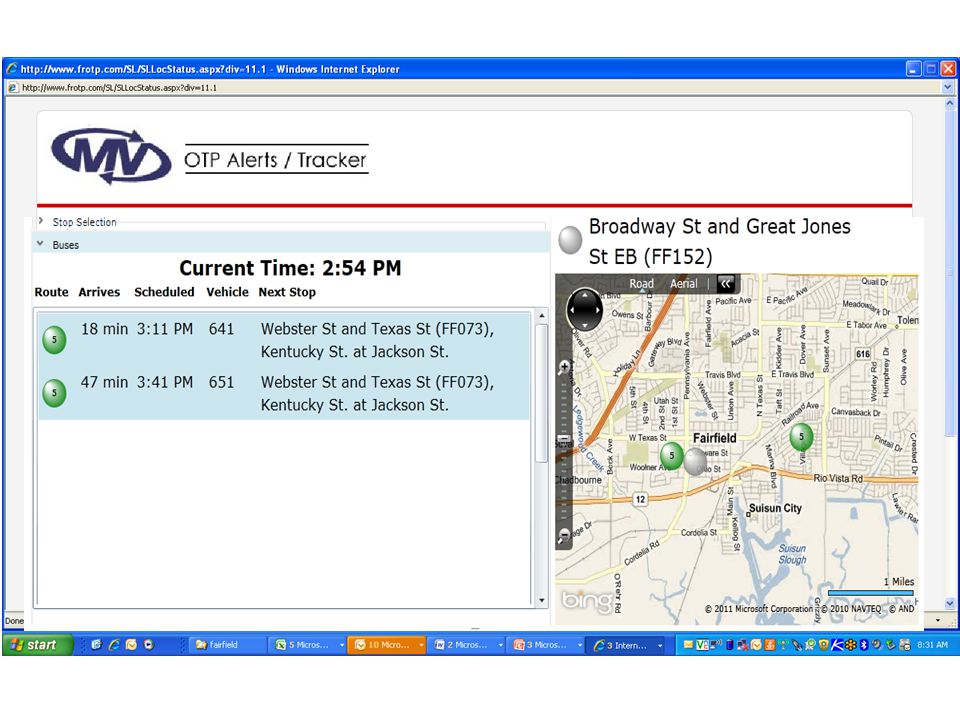The width and height of the screenshot is (960, 720).
Task: Launch Internet Explorer from quick launch
Action: (x=114, y=645)
